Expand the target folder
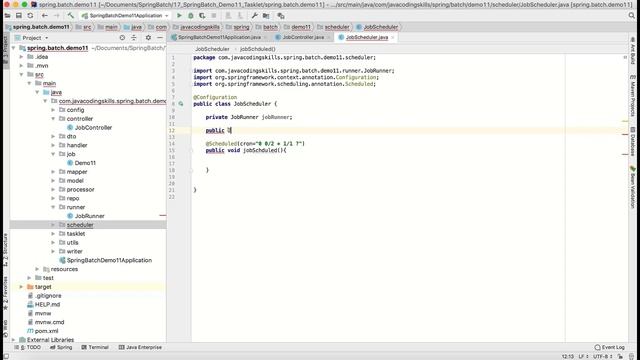 pos(21,287)
